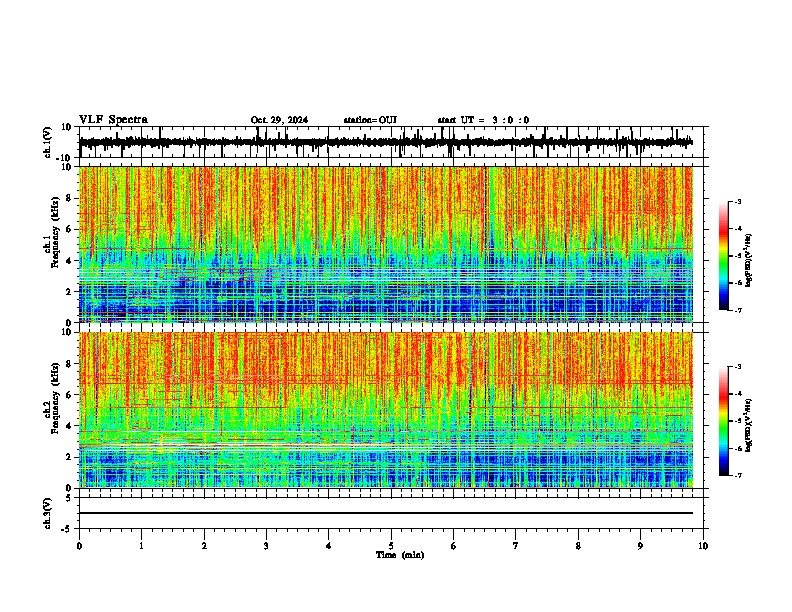Click the time axis tick label "3"
Viewport: 792px width, 612px height.
pos(266,546)
